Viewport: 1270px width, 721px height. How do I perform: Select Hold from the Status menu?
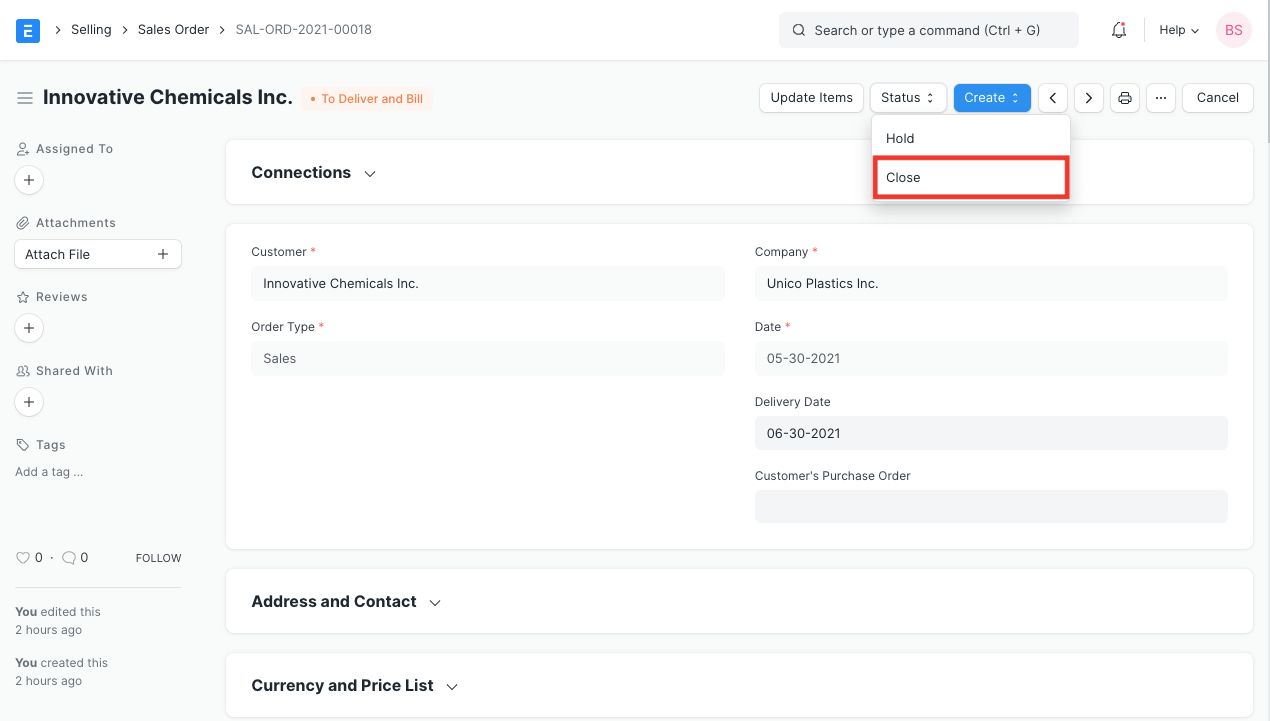(x=899, y=138)
